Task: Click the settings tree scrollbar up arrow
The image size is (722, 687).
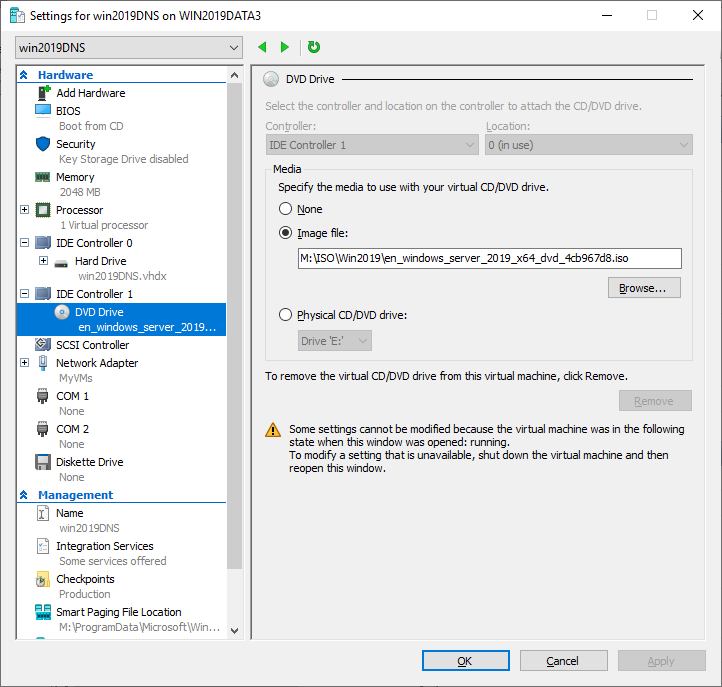Action: point(234,75)
